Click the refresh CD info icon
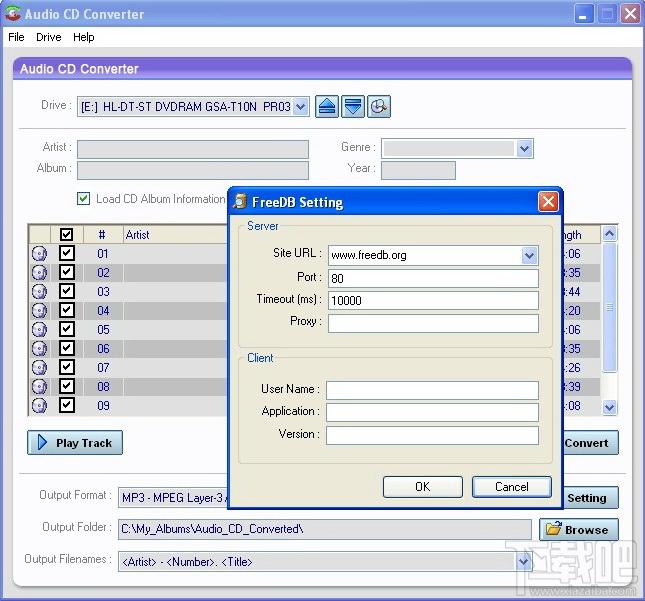 click(378, 106)
